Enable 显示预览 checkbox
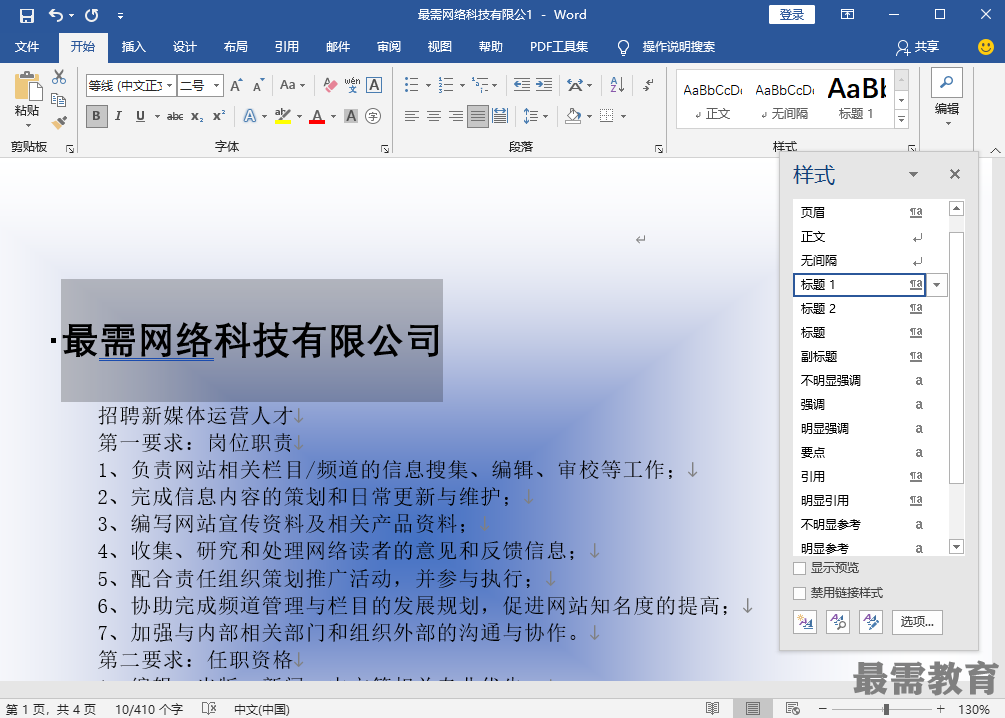 pos(799,568)
